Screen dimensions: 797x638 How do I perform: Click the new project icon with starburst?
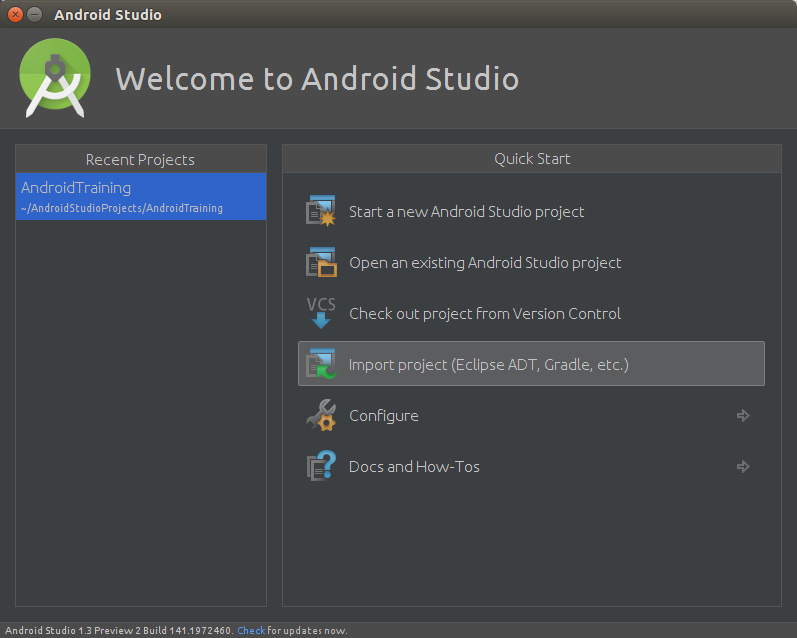(x=321, y=211)
